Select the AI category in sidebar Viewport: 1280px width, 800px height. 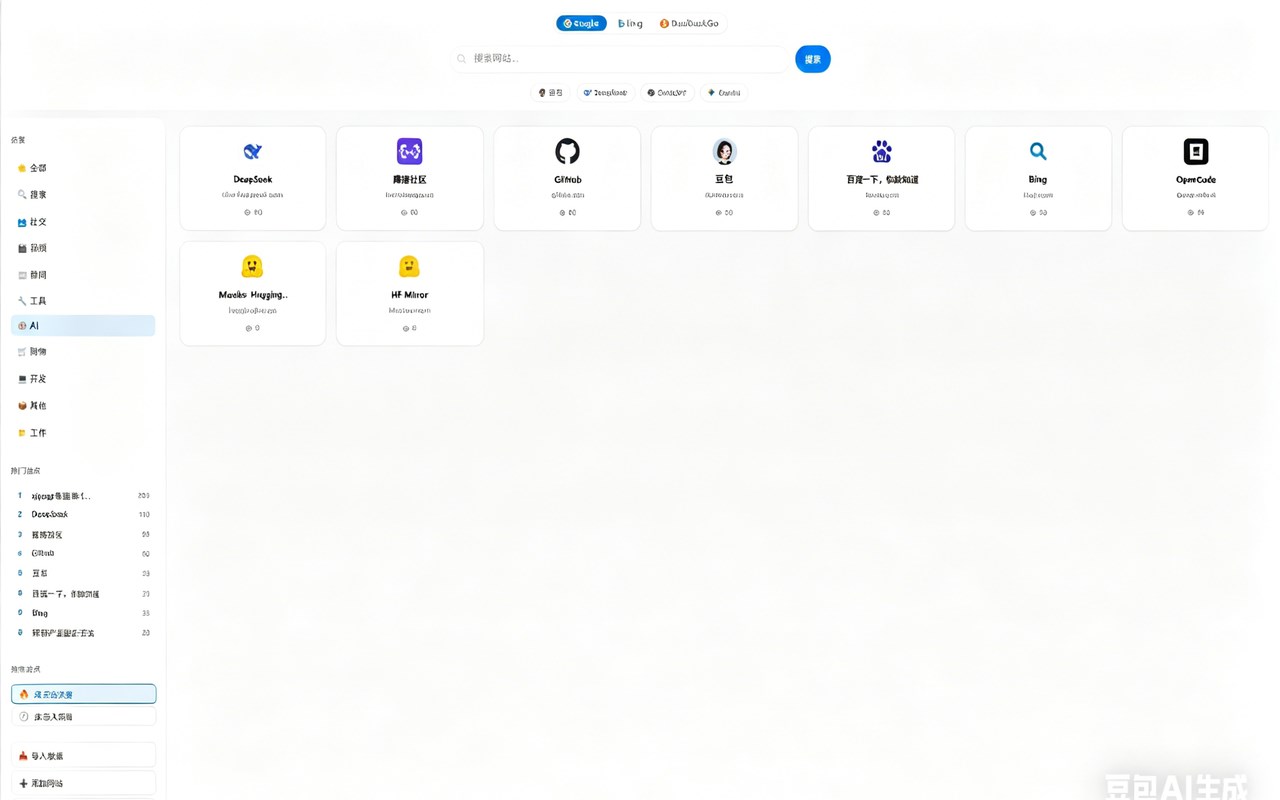(x=83, y=326)
